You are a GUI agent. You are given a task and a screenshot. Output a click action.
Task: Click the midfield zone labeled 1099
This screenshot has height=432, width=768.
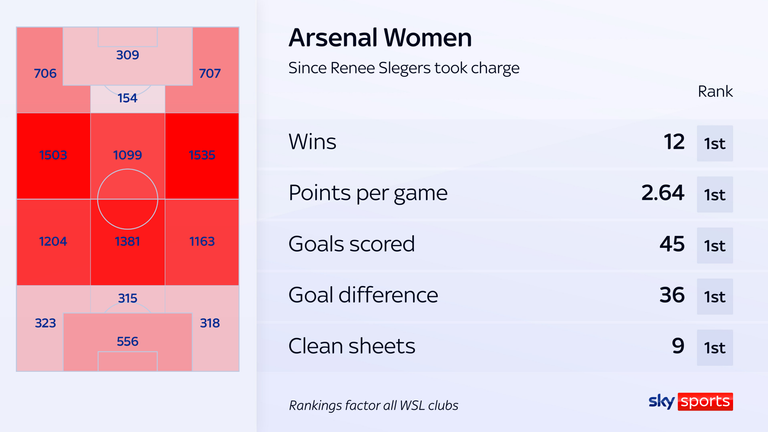pos(127,156)
